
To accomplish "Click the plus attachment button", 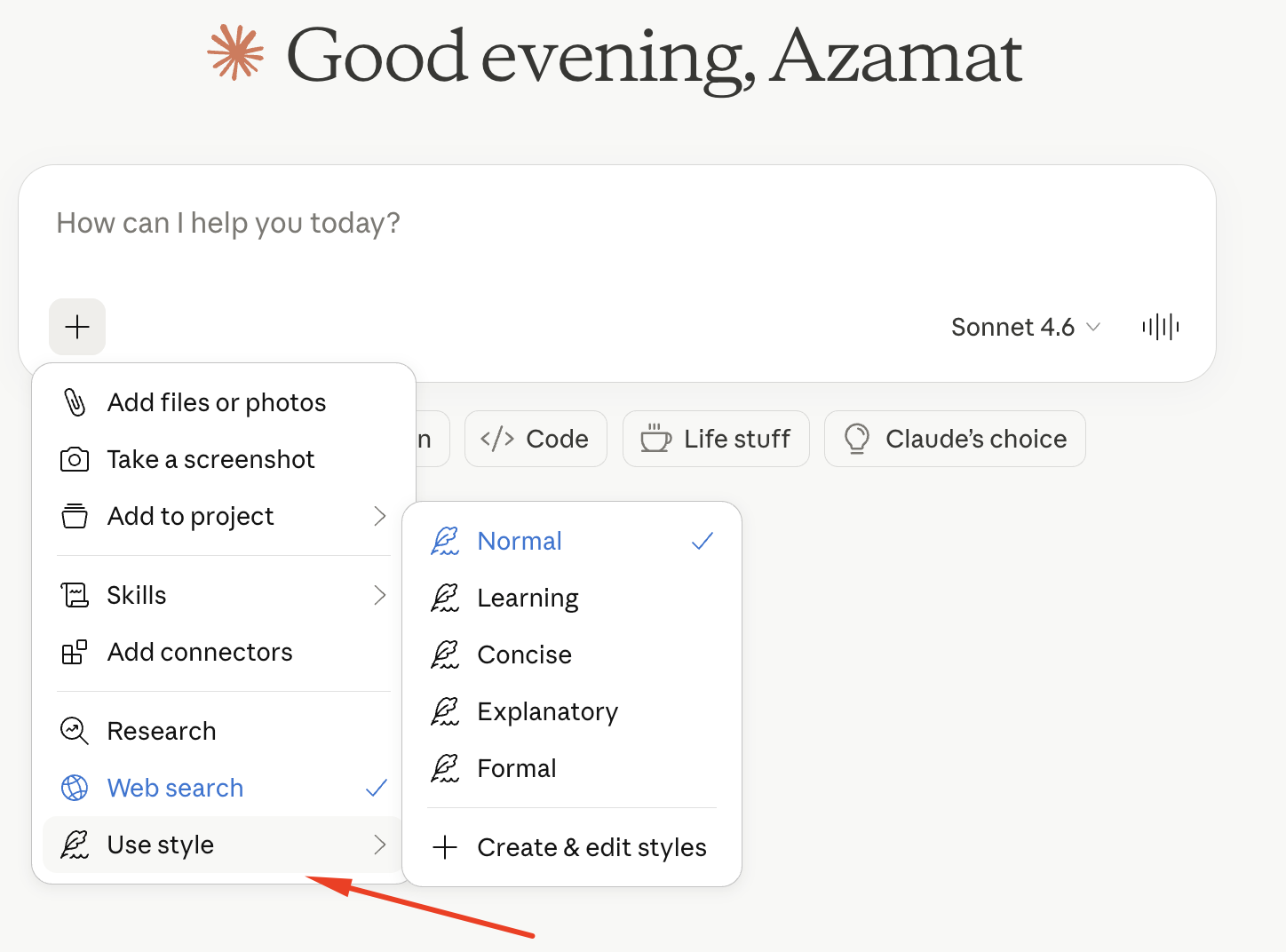I will (77, 327).
